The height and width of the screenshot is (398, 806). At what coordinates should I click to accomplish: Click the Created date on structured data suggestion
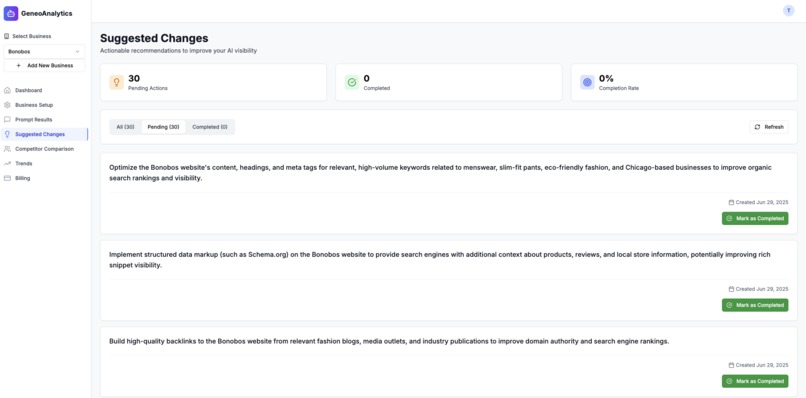pyautogui.click(x=758, y=290)
